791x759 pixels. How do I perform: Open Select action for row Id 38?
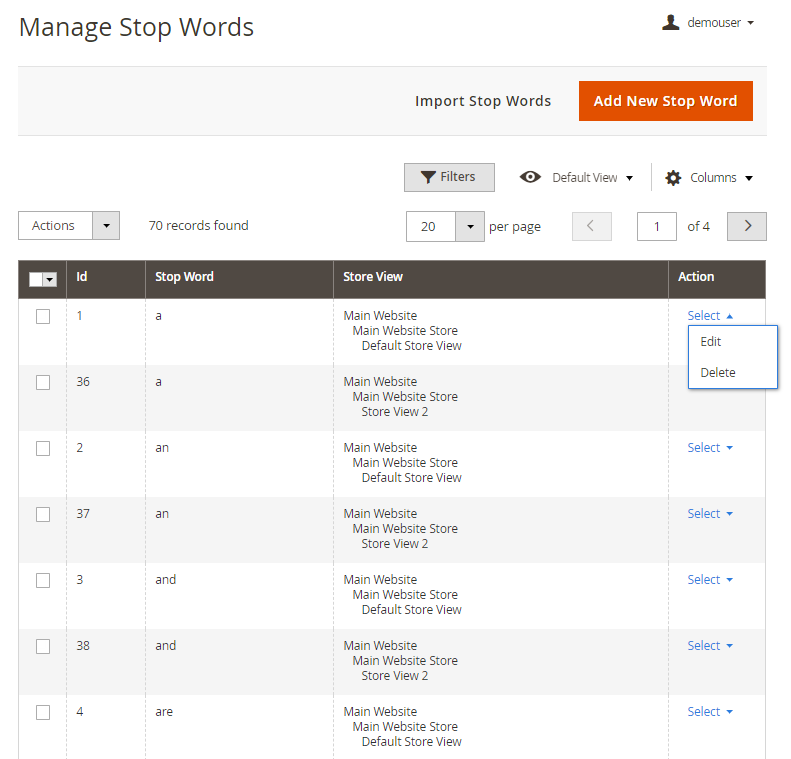709,646
